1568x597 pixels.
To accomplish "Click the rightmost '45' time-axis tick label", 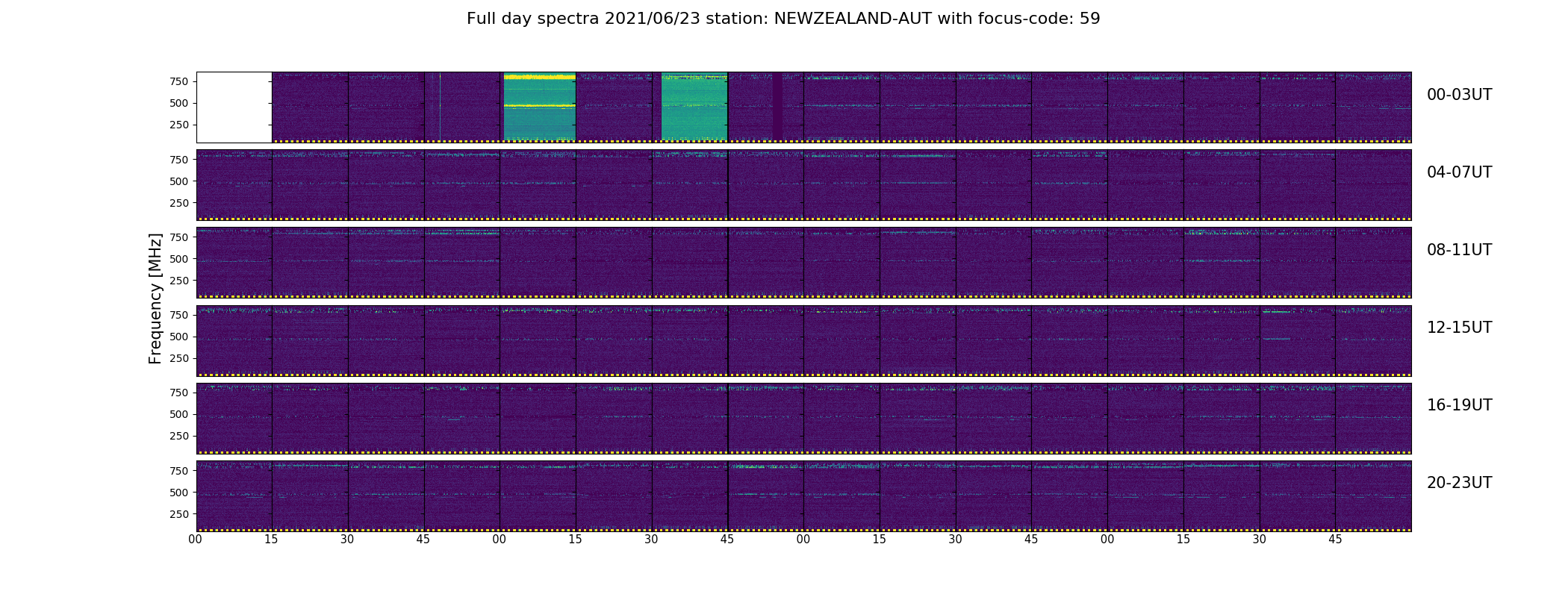I will coord(1335,540).
